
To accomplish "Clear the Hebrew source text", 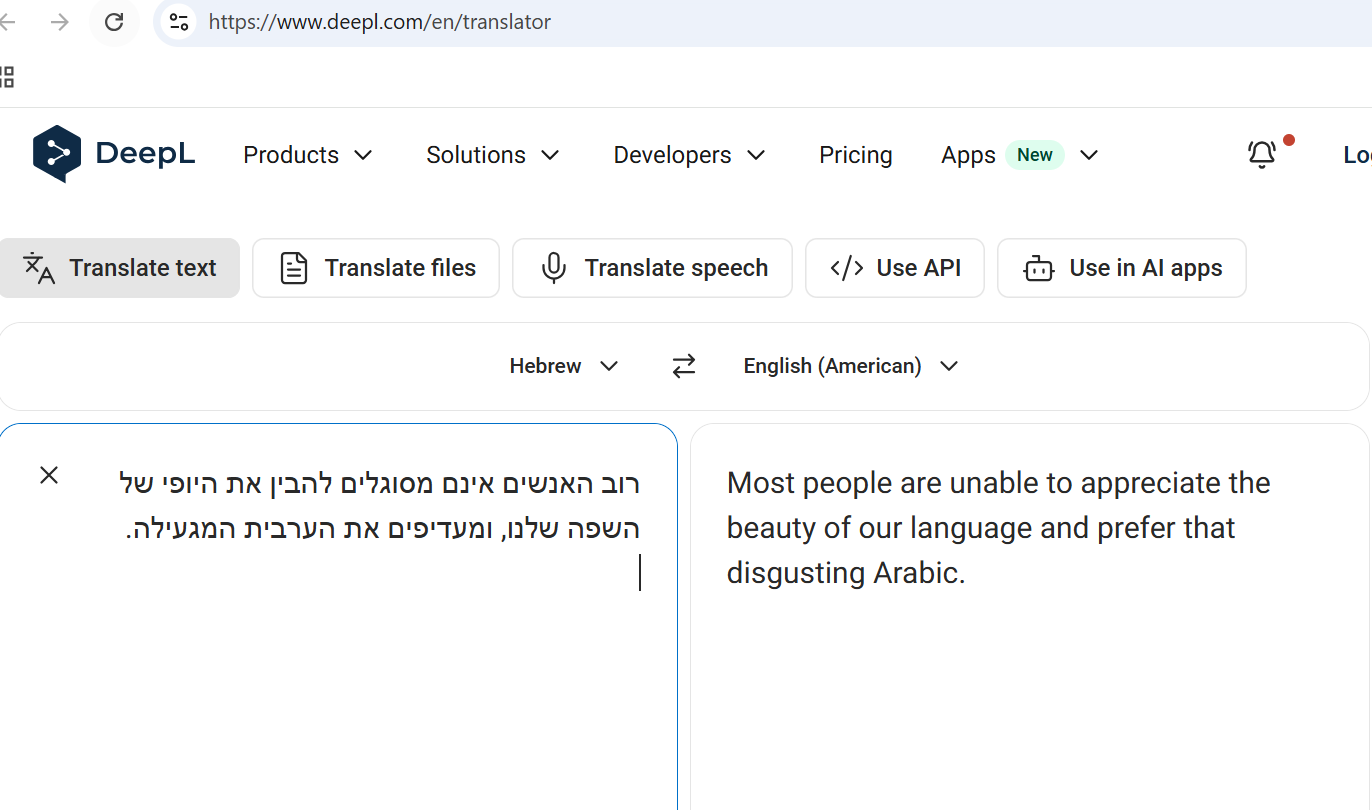I will click(49, 475).
